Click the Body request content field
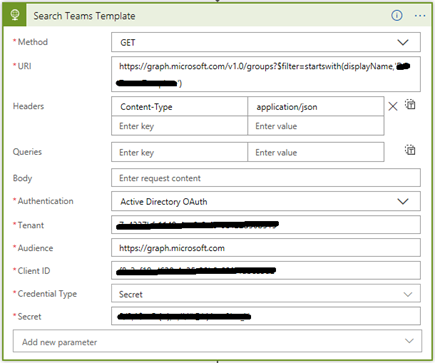 pos(266,178)
